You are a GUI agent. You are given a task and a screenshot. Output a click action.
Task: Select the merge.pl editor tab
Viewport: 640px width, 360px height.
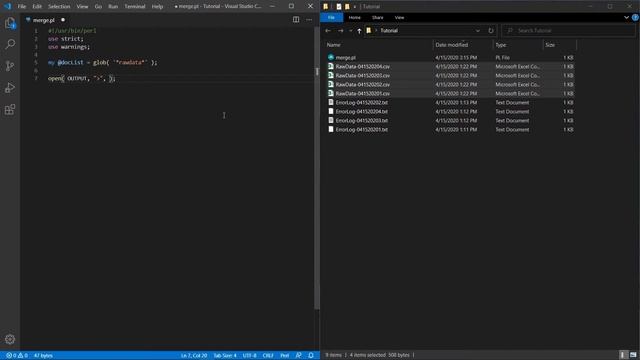click(46, 20)
